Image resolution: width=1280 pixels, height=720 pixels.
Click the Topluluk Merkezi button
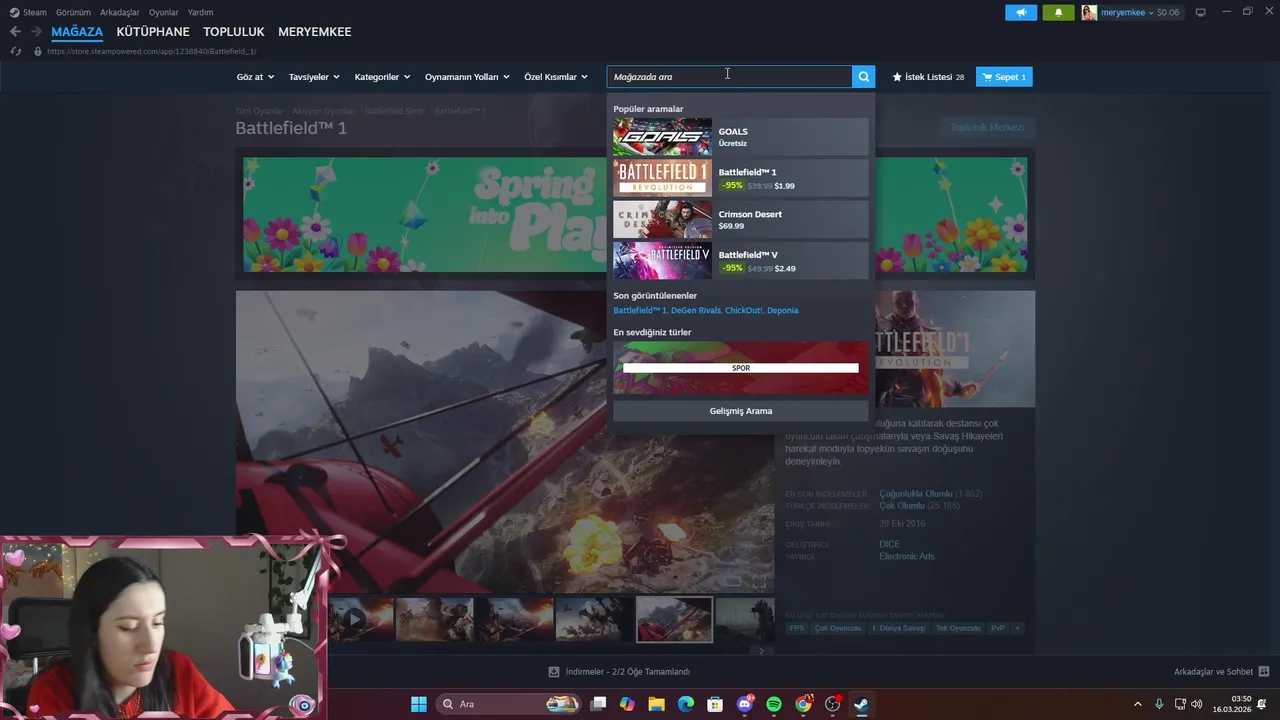(987, 127)
